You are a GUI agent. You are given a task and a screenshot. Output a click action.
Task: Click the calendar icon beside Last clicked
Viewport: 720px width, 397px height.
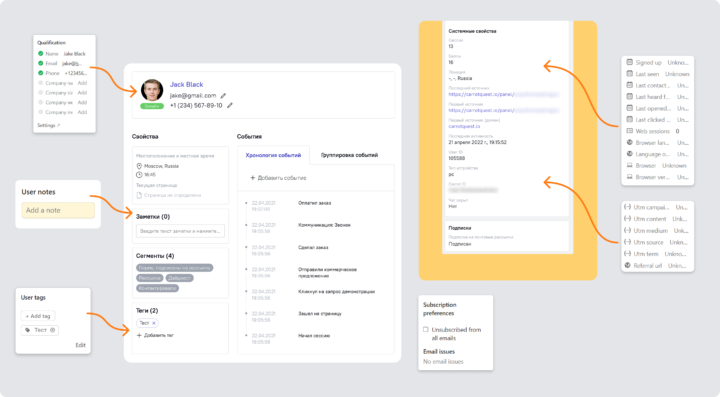pos(630,119)
